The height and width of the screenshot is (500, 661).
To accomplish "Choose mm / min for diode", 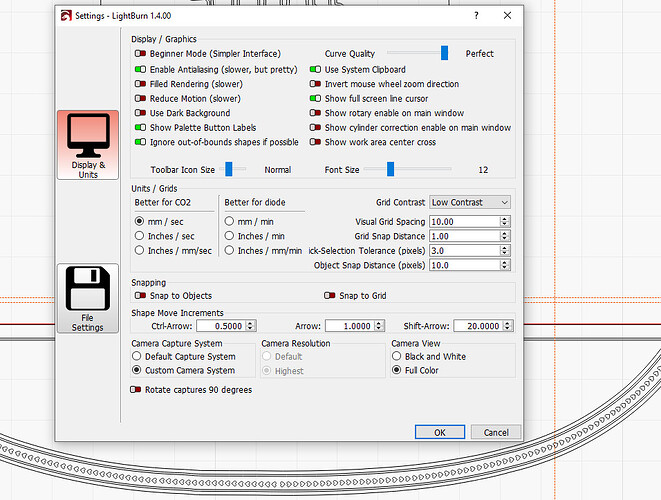I will click(230, 221).
